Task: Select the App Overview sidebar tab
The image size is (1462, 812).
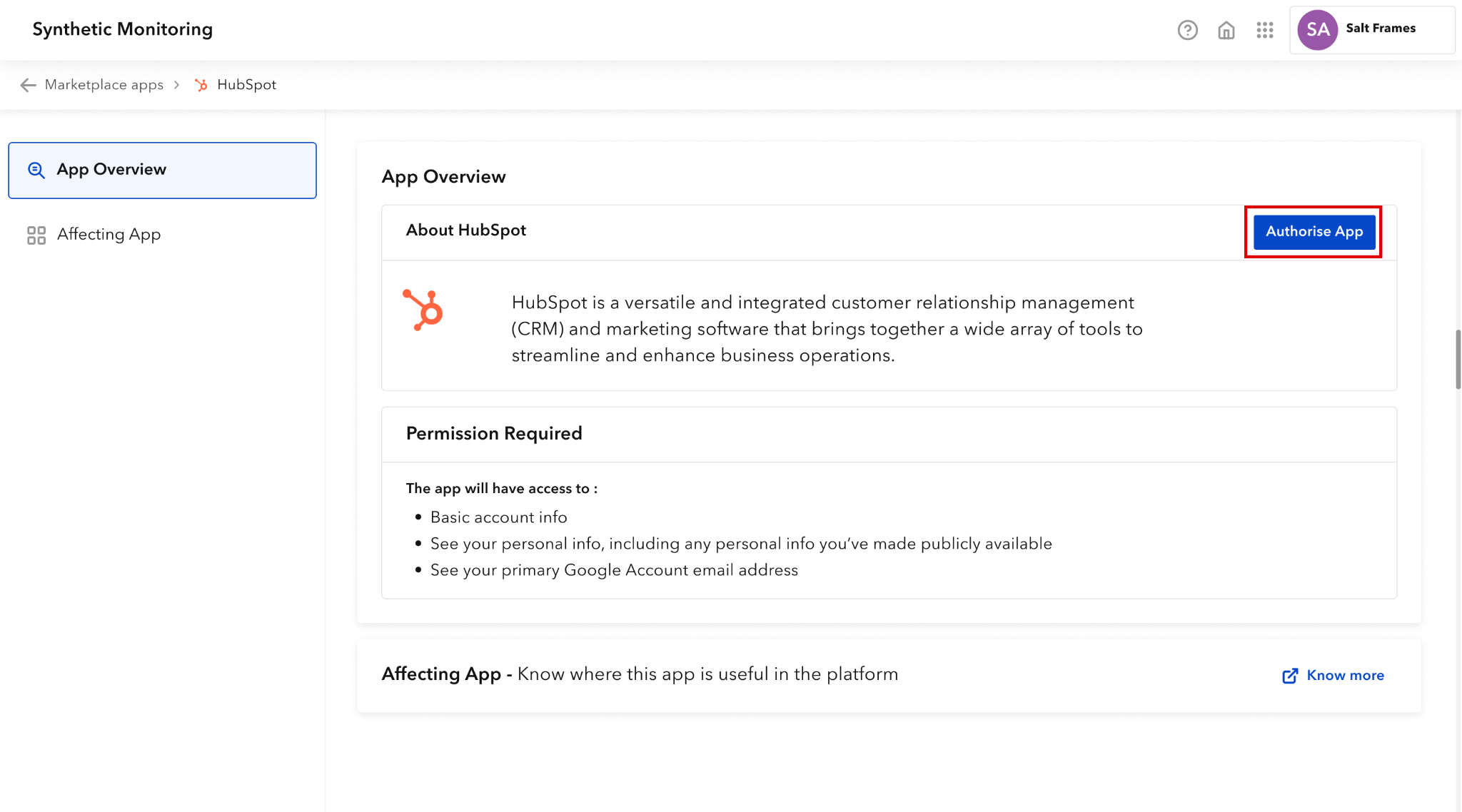Action: point(162,170)
